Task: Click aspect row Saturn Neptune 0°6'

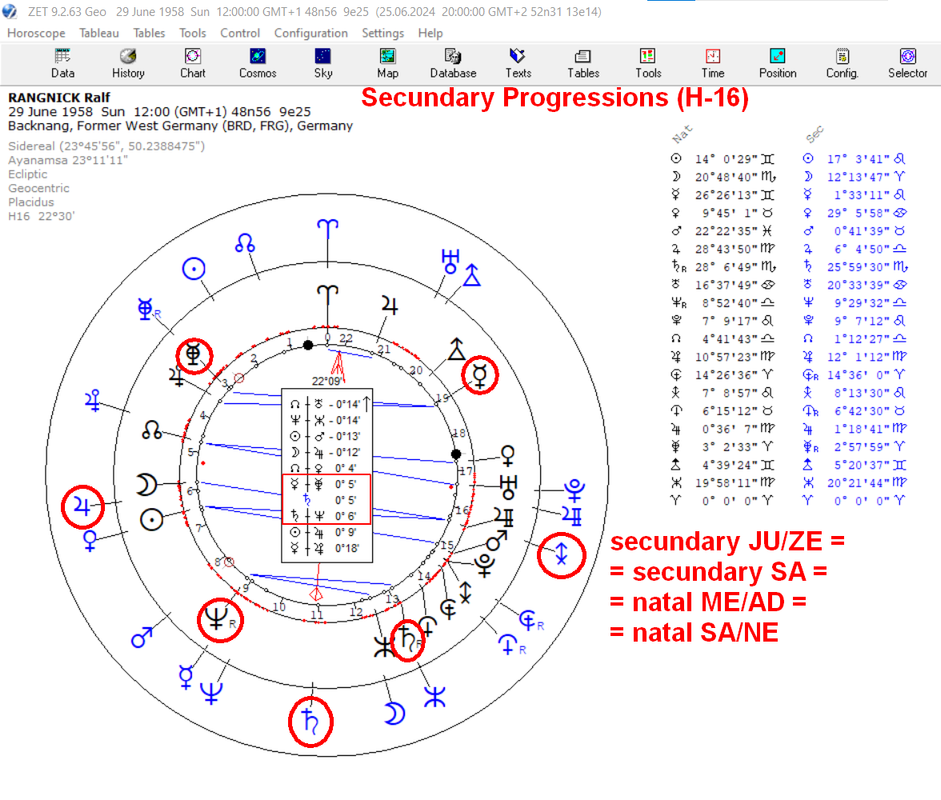Action: click(324, 516)
